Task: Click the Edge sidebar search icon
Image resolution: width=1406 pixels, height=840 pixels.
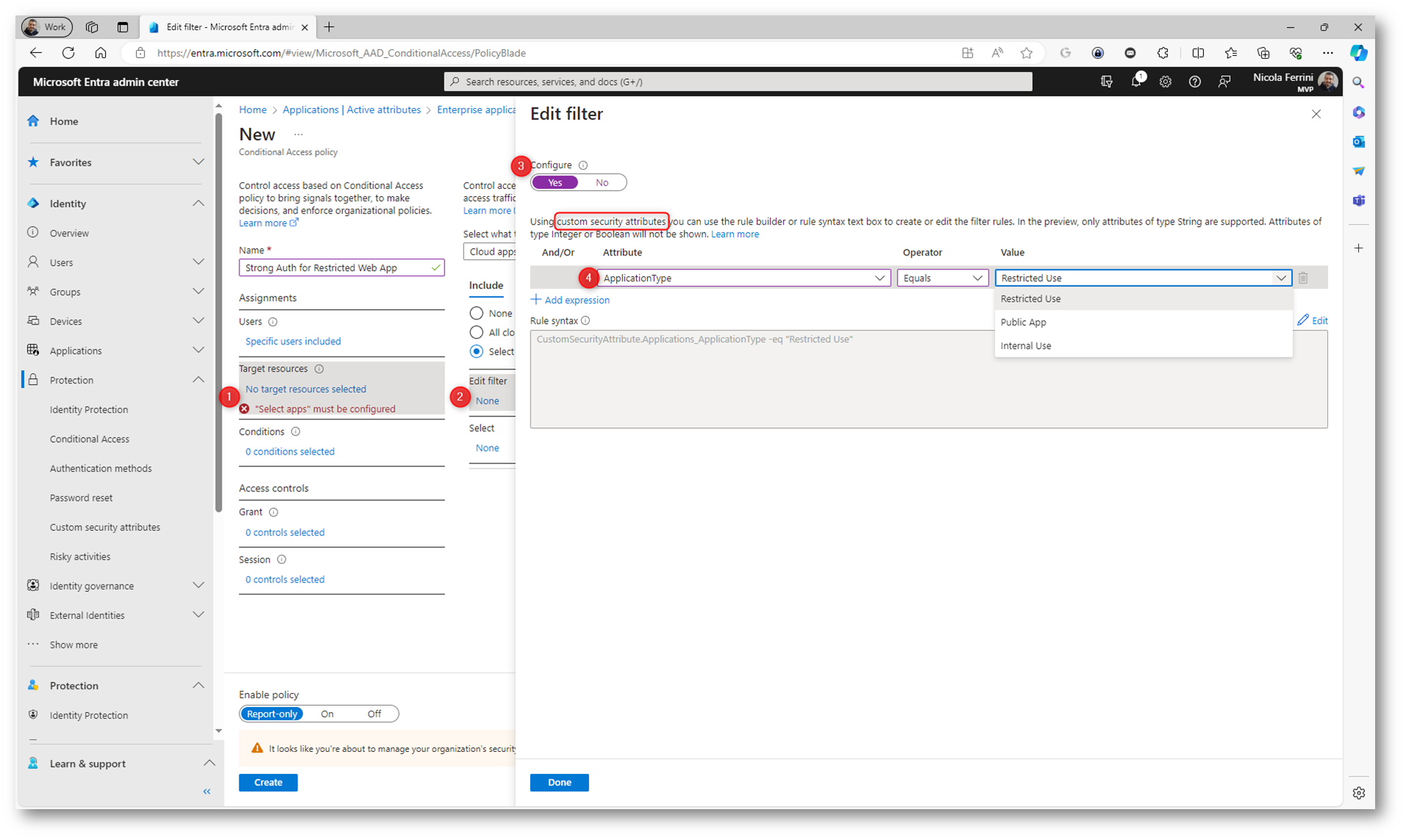Action: [1358, 83]
